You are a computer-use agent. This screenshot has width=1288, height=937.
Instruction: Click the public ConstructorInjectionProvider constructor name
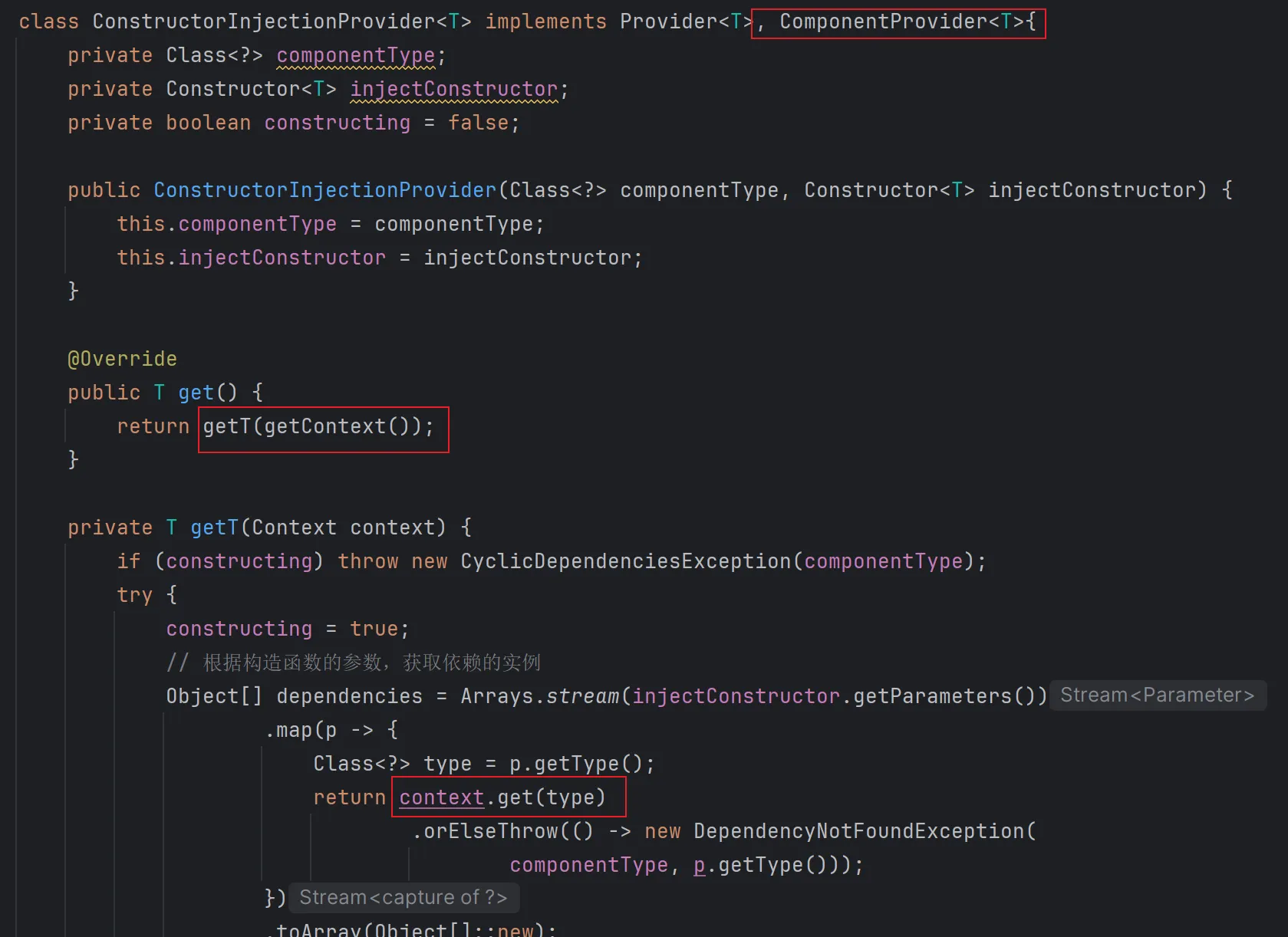coord(324,190)
